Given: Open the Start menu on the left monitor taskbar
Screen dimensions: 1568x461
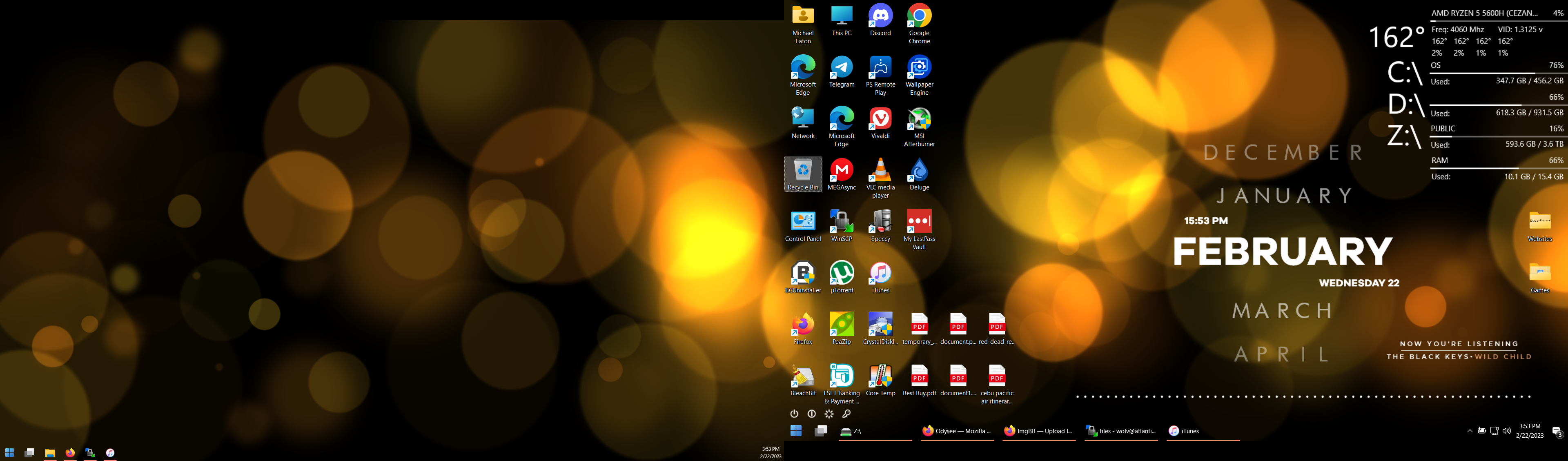Looking at the screenshot, I should point(9,452).
